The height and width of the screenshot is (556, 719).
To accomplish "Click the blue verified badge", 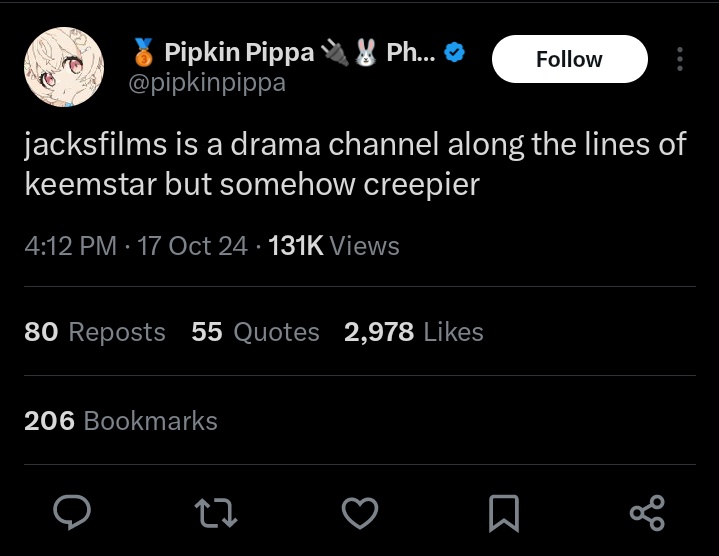I will point(454,52).
